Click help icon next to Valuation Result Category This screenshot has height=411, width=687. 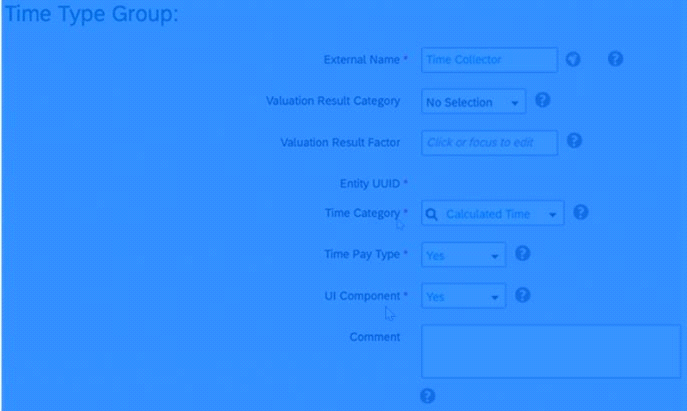coord(542,100)
